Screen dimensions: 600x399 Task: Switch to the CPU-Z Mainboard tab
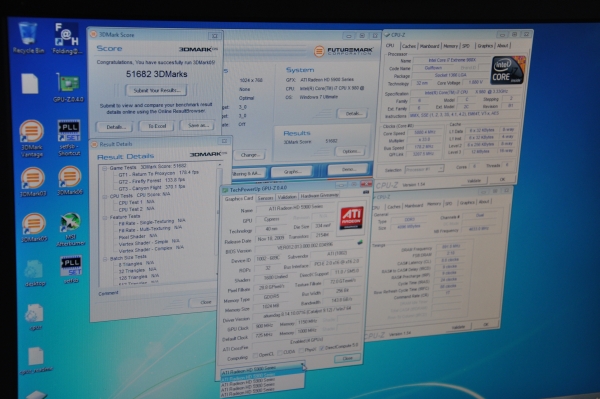(x=429, y=46)
